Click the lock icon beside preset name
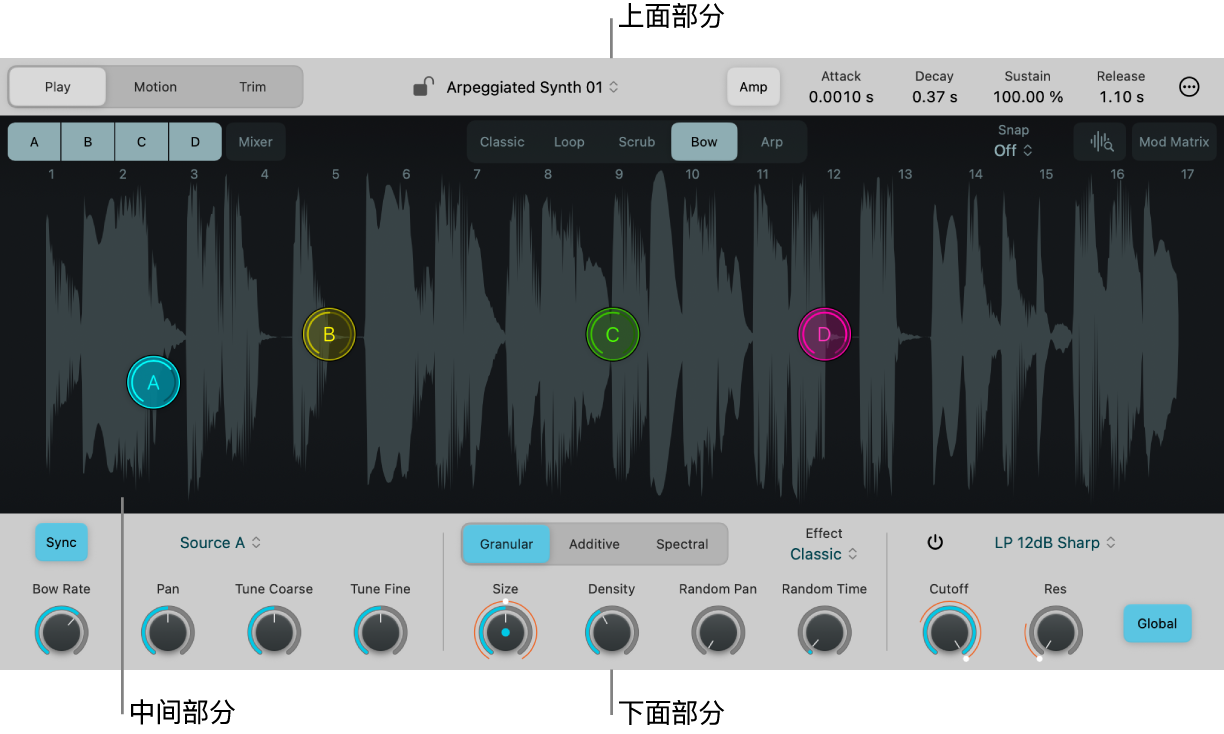 (x=424, y=87)
